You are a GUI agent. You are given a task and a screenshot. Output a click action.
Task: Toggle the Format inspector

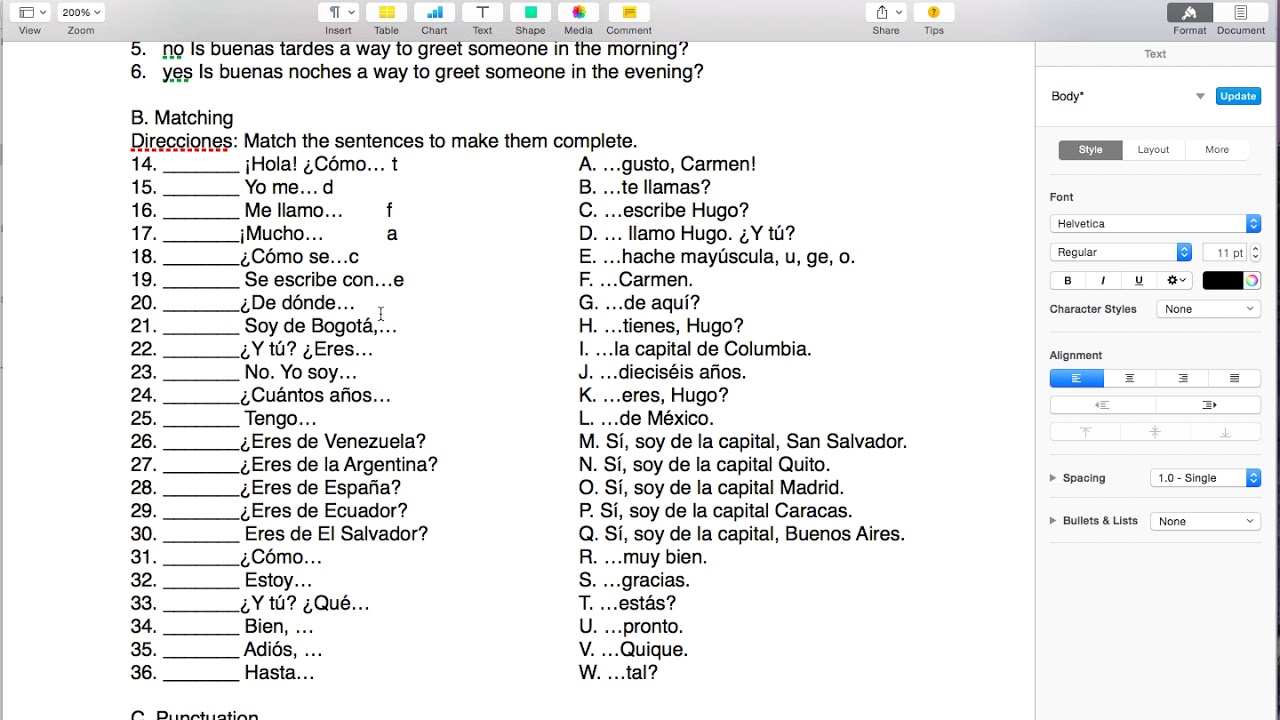click(x=1190, y=12)
